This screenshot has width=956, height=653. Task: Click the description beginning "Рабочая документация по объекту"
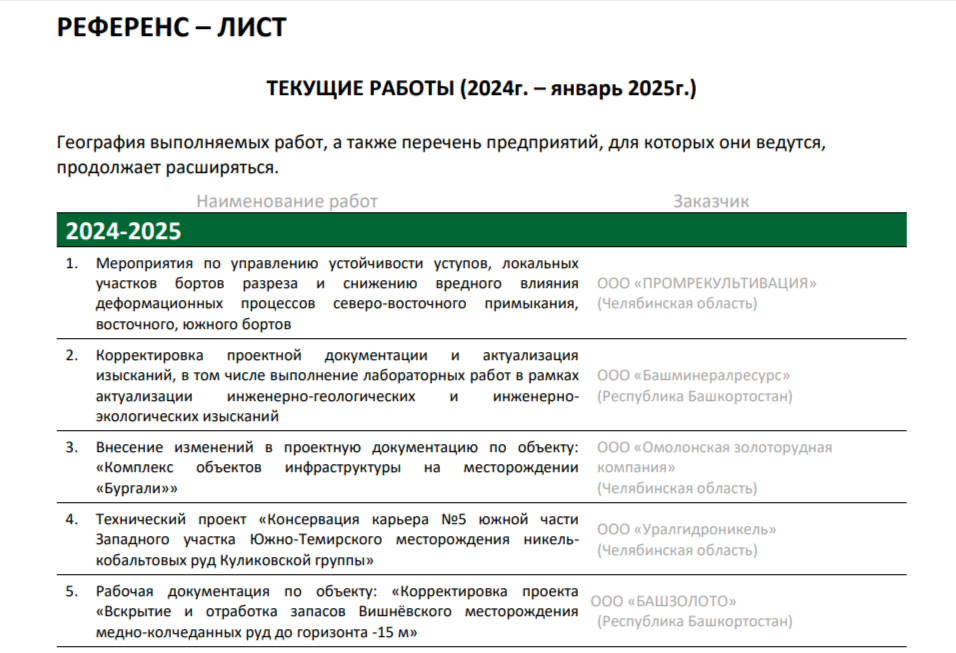[x=337, y=612]
